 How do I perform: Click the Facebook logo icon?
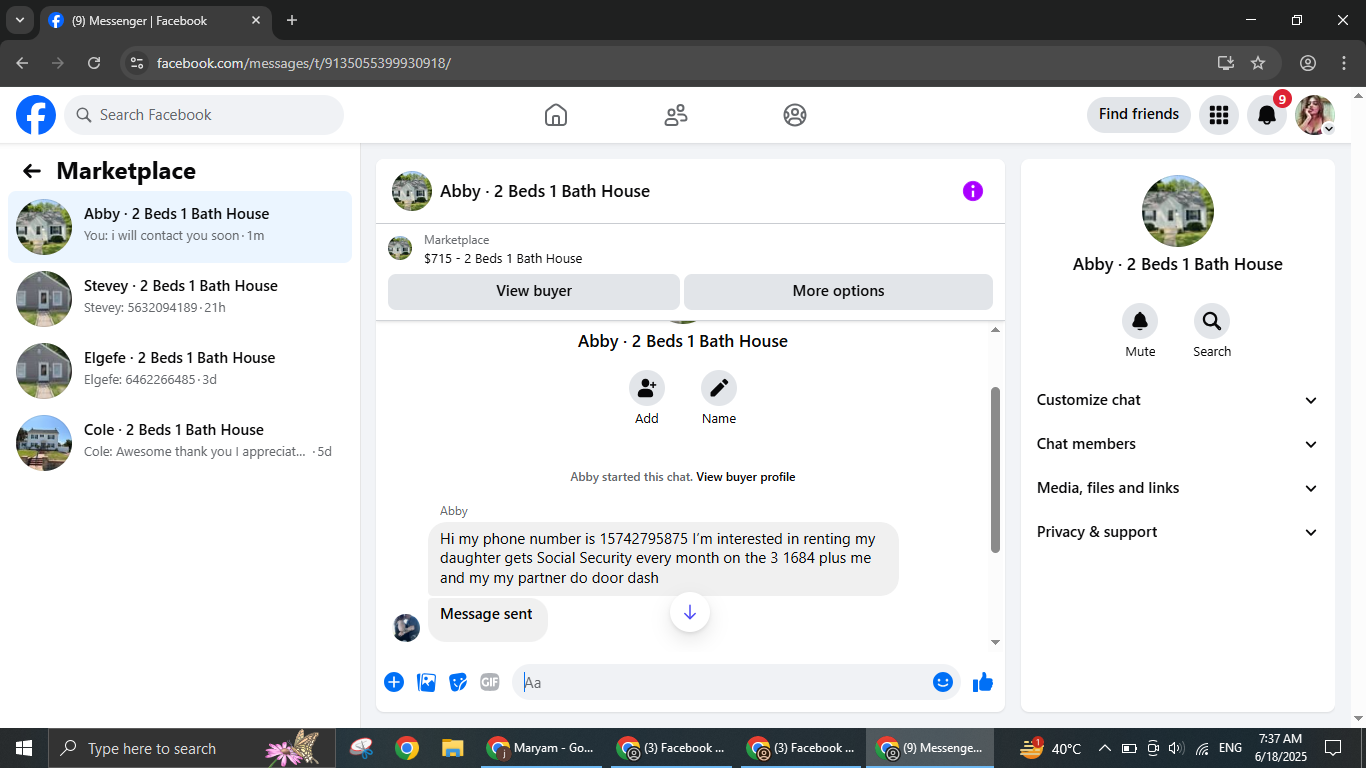click(x=36, y=115)
